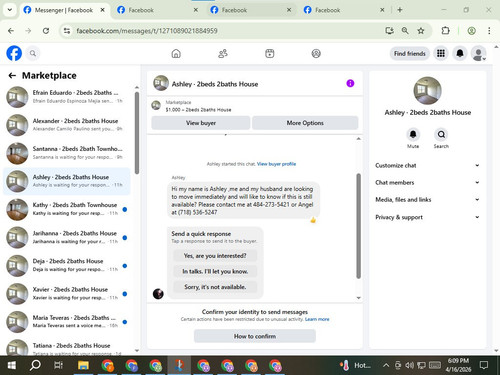Screen dimensions: 500x375
Task: Open Chrome profile icon
Action: (471, 31)
